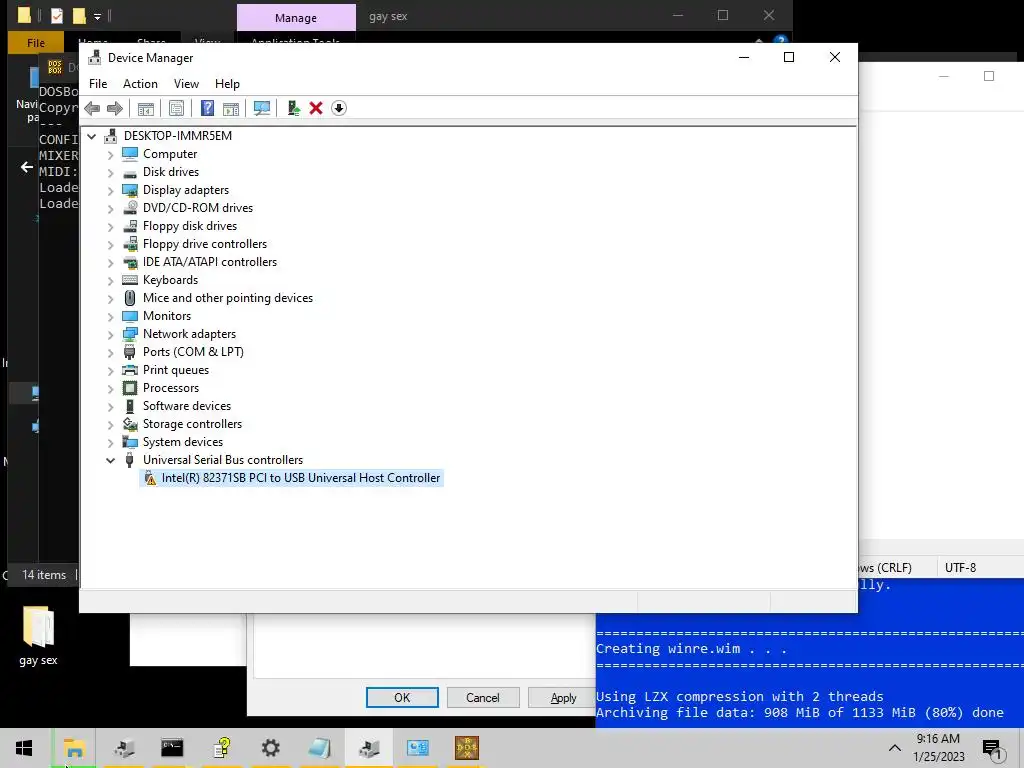Click Show/Hide Action Pane toolbar icon

(x=231, y=108)
